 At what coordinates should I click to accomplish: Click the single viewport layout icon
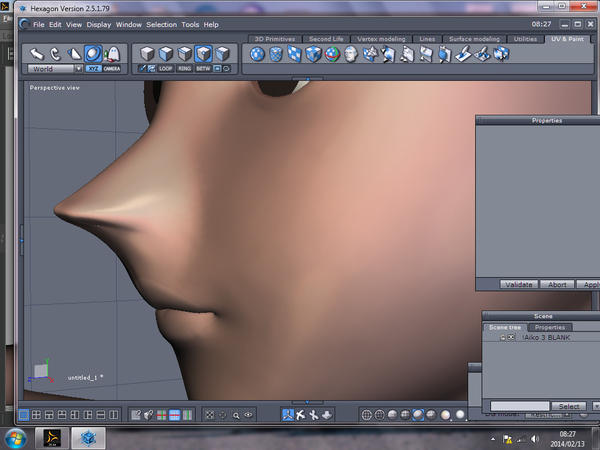coord(23,414)
